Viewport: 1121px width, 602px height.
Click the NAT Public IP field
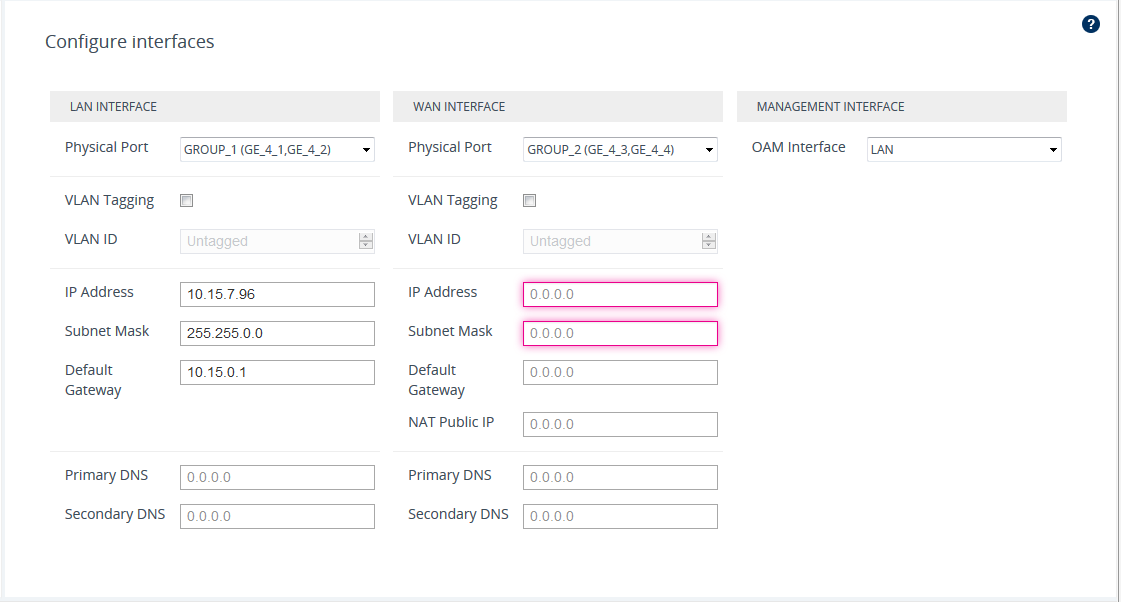pyautogui.click(x=620, y=424)
